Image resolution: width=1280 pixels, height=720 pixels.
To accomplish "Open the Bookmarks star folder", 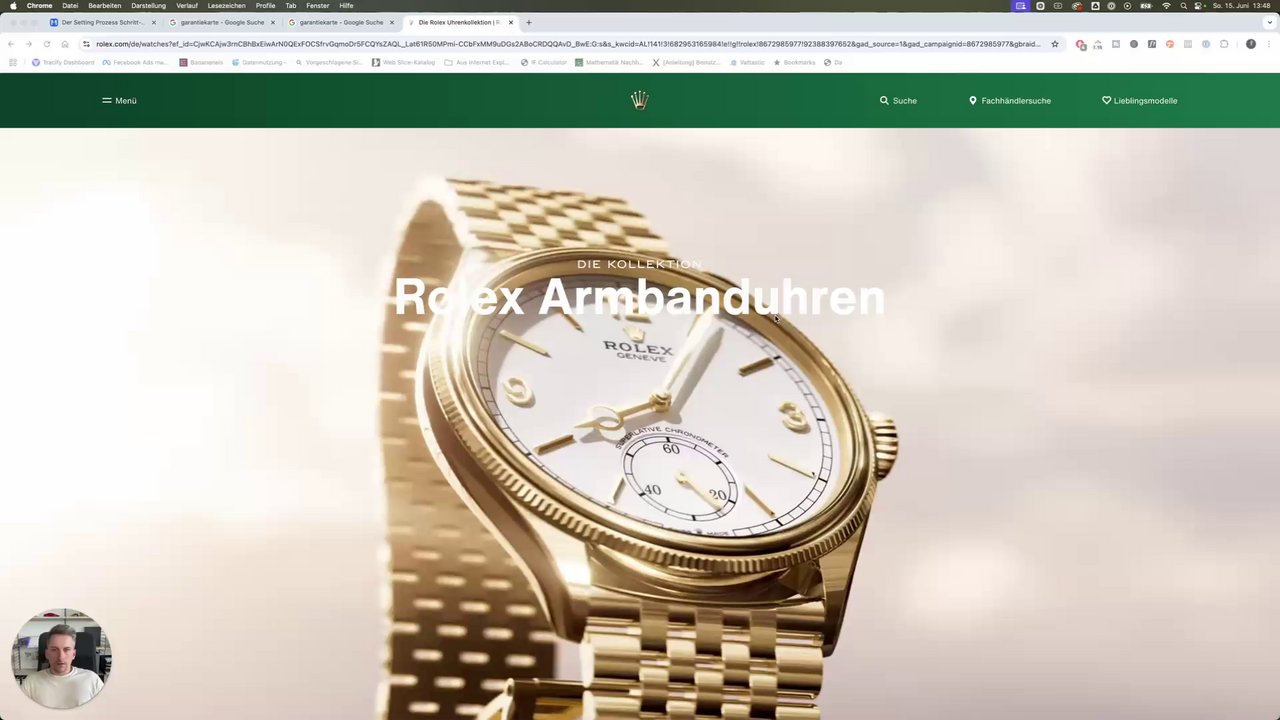I will point(794,62).
